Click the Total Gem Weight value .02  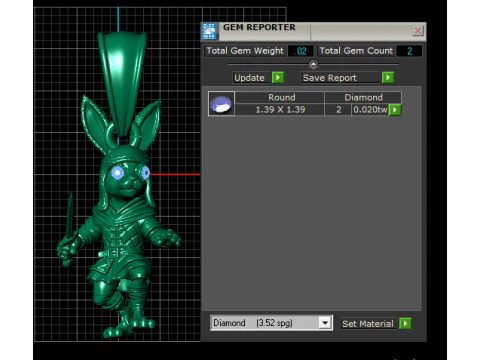(301, 51)
